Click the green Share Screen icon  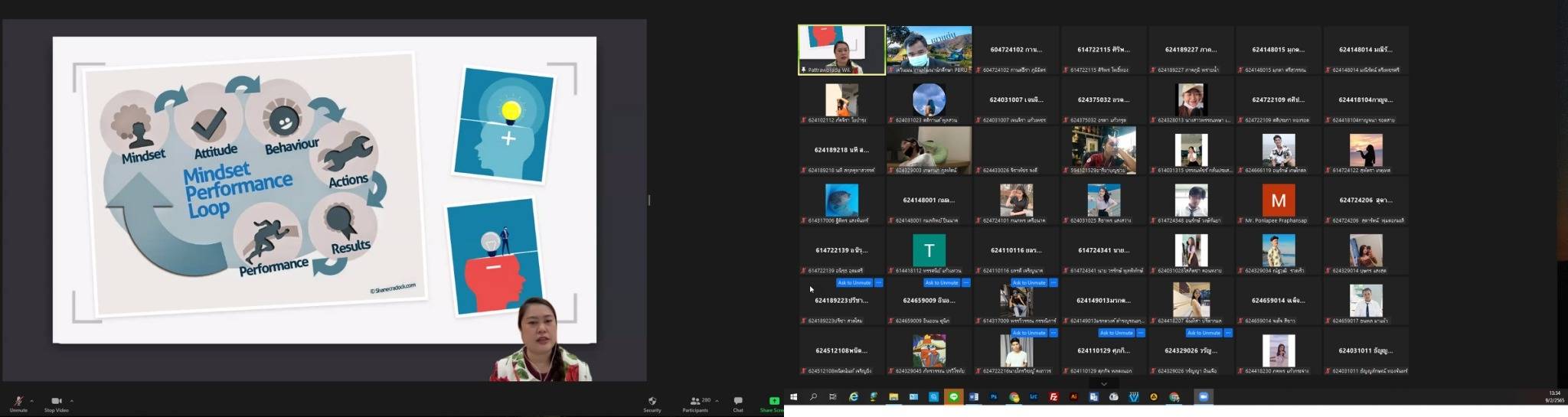pos(773,401)
